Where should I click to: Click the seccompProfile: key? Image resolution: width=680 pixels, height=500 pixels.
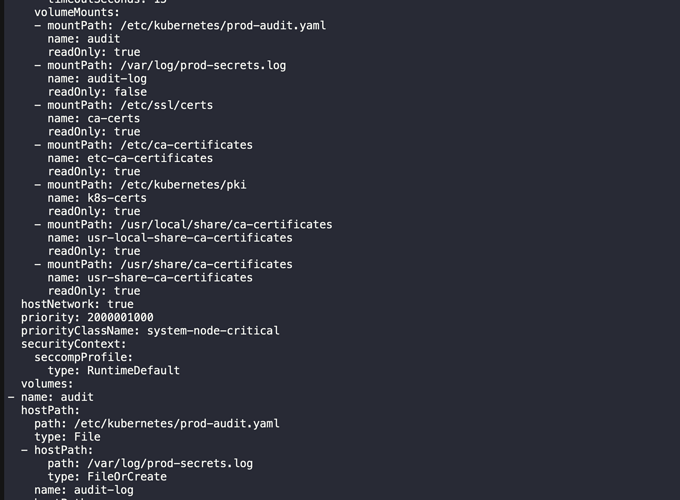[x=84, y=357]
